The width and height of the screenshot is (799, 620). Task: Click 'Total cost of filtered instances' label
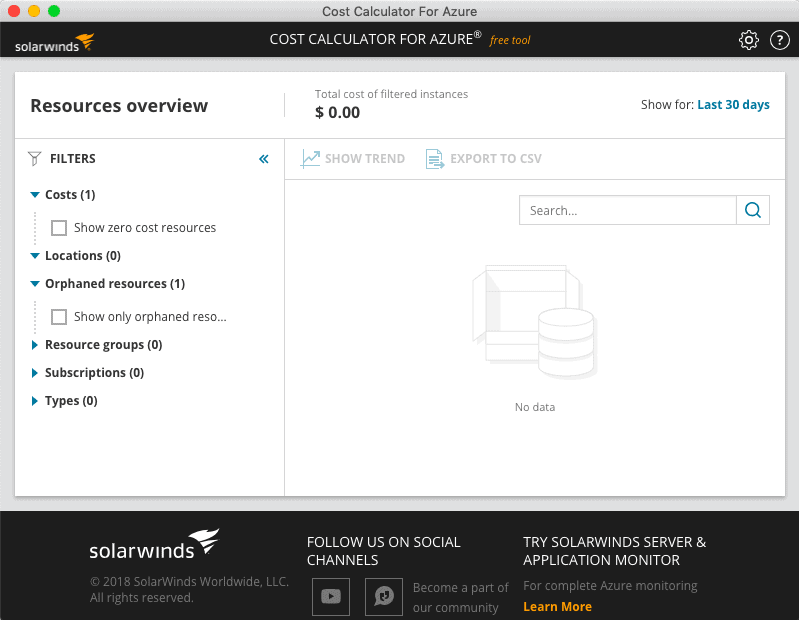[391, 94]
